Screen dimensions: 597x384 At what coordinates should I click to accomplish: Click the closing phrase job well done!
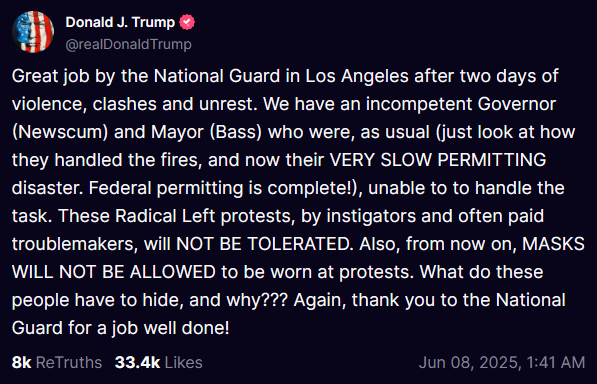pos(171,328)
